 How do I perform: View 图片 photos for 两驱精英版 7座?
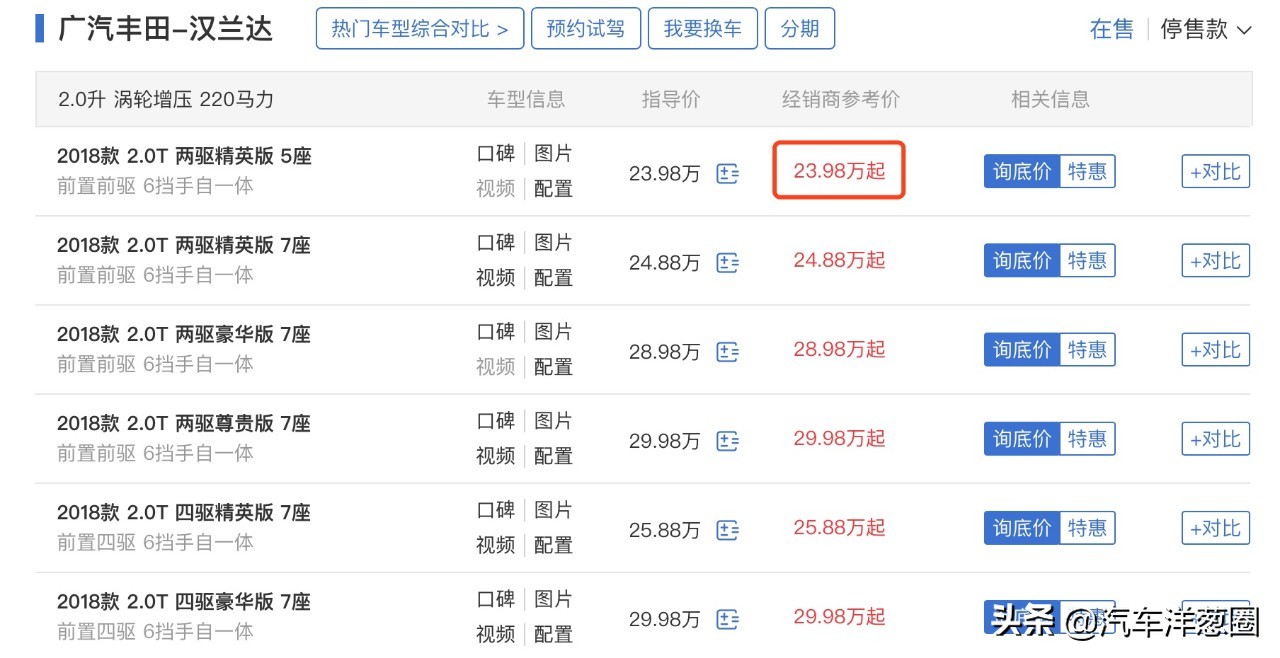[x=555, y=242]
